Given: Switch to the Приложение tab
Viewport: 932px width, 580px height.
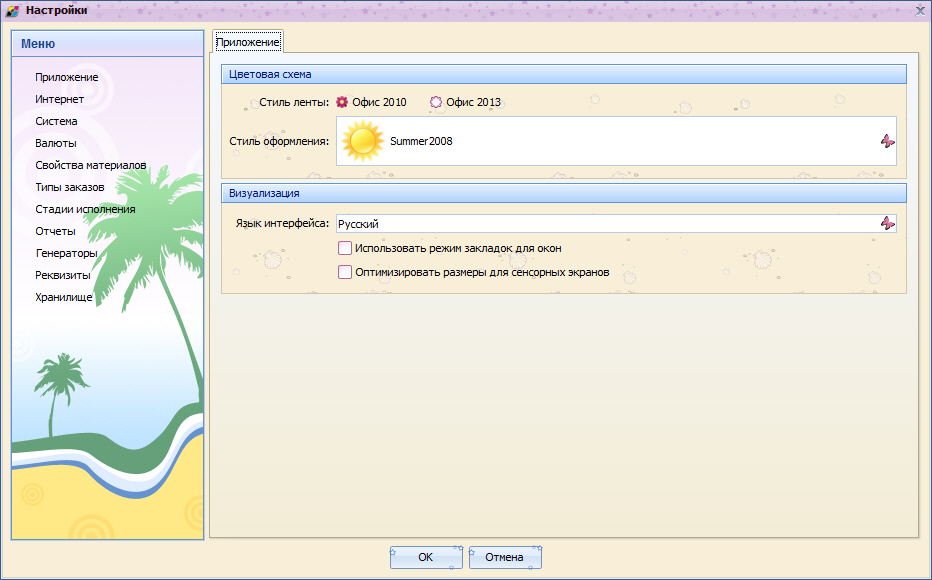Looking at the screenshot, I should coord(248,42).
